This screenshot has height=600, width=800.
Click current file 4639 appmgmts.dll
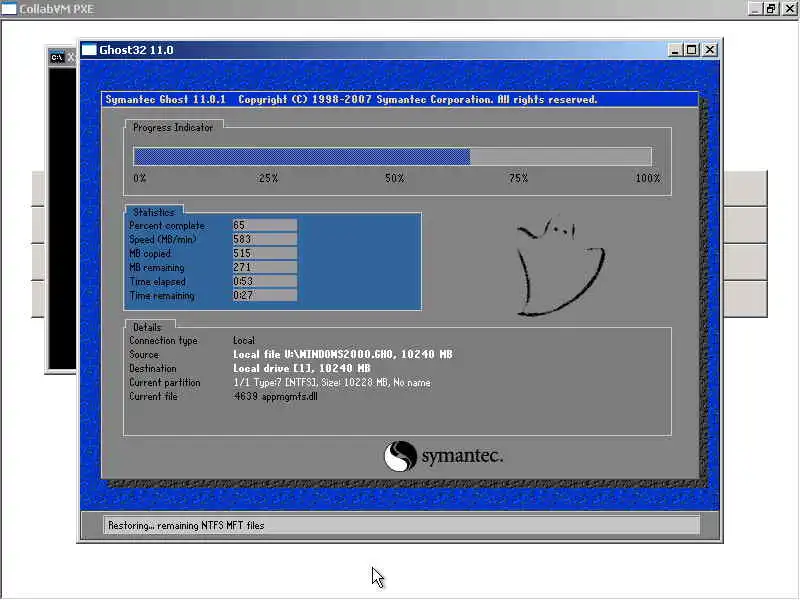point(276,396)
